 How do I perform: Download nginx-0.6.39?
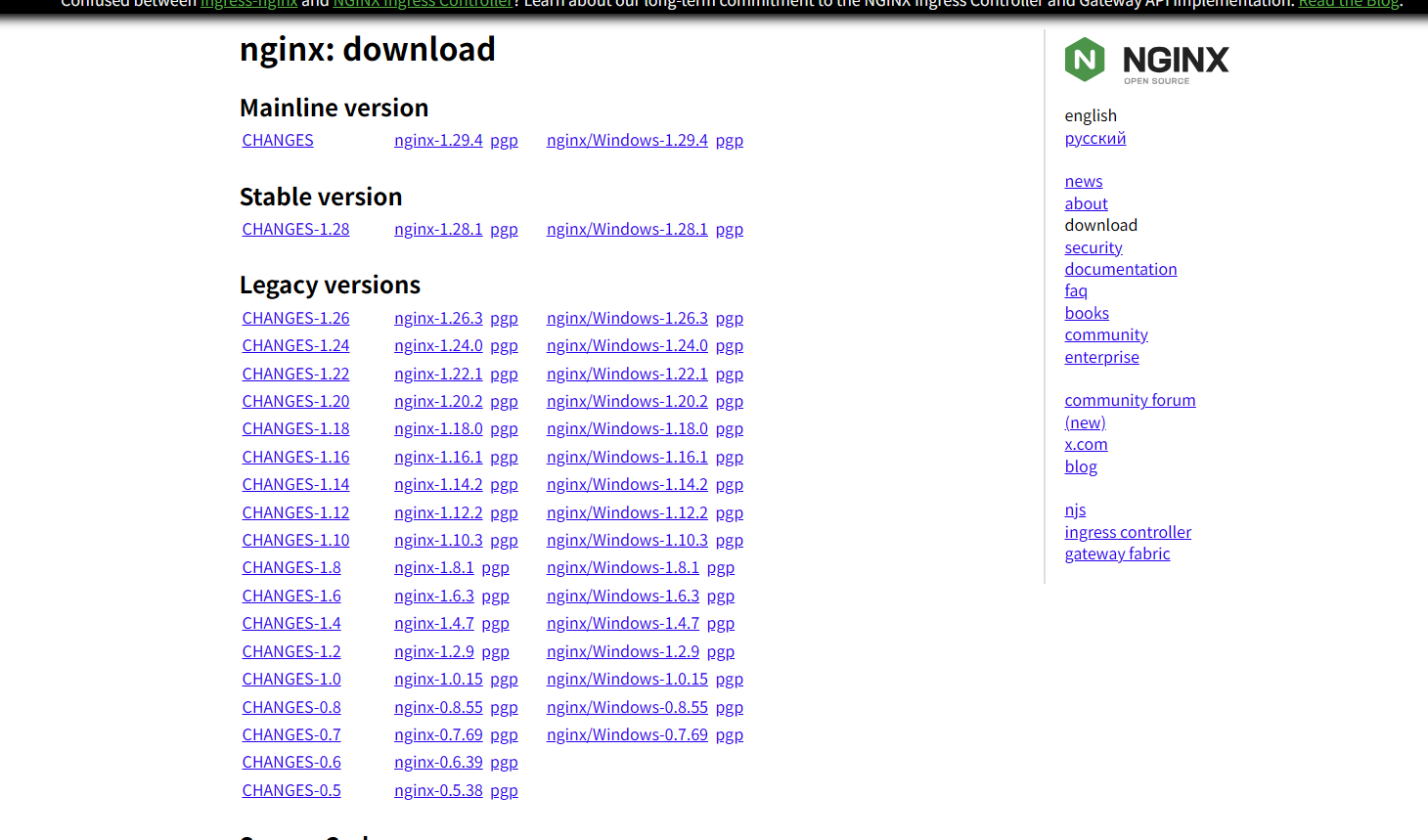[438, 763]
